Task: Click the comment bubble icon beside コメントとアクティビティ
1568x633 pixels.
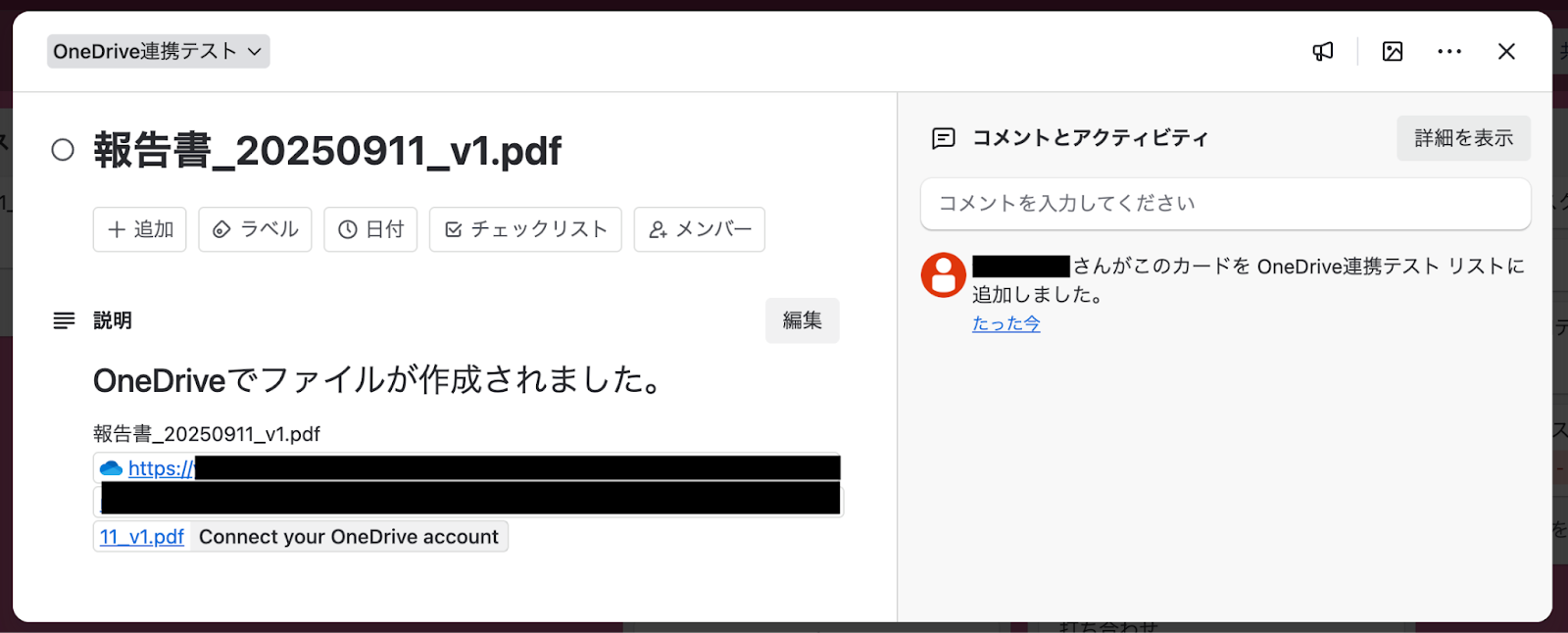Action: (x=943, y=138)
